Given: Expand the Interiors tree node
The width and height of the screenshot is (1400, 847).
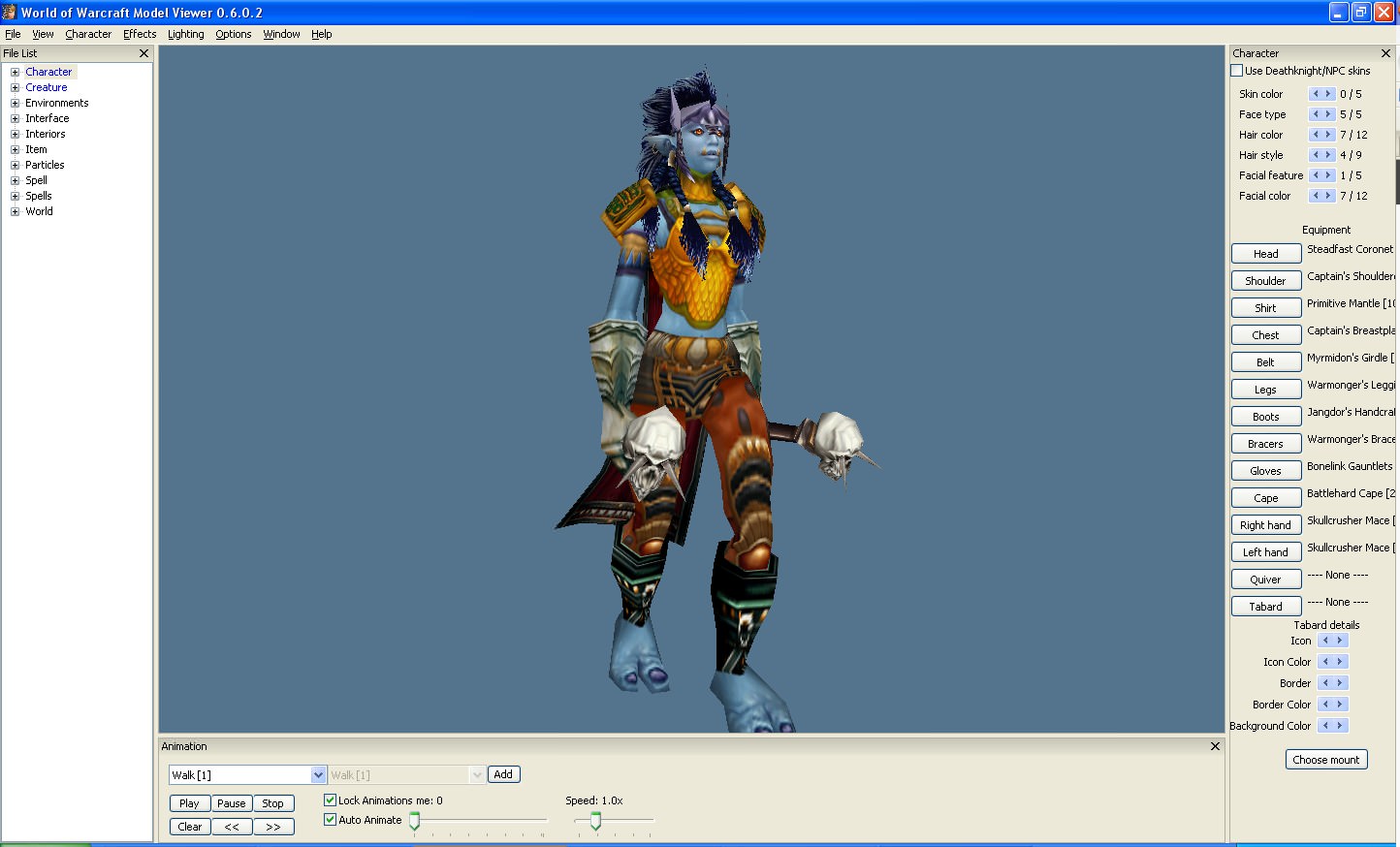Looking at the screenshot, I should 15,134.
